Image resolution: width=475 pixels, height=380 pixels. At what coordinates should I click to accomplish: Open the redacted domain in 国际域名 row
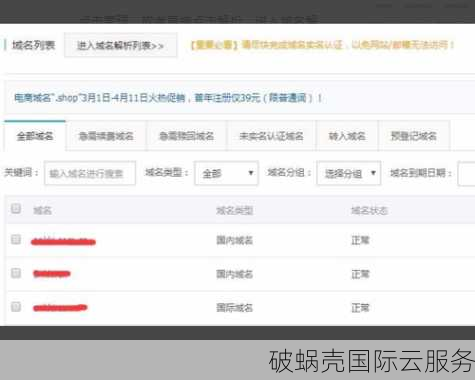click(x=60, y=307)
